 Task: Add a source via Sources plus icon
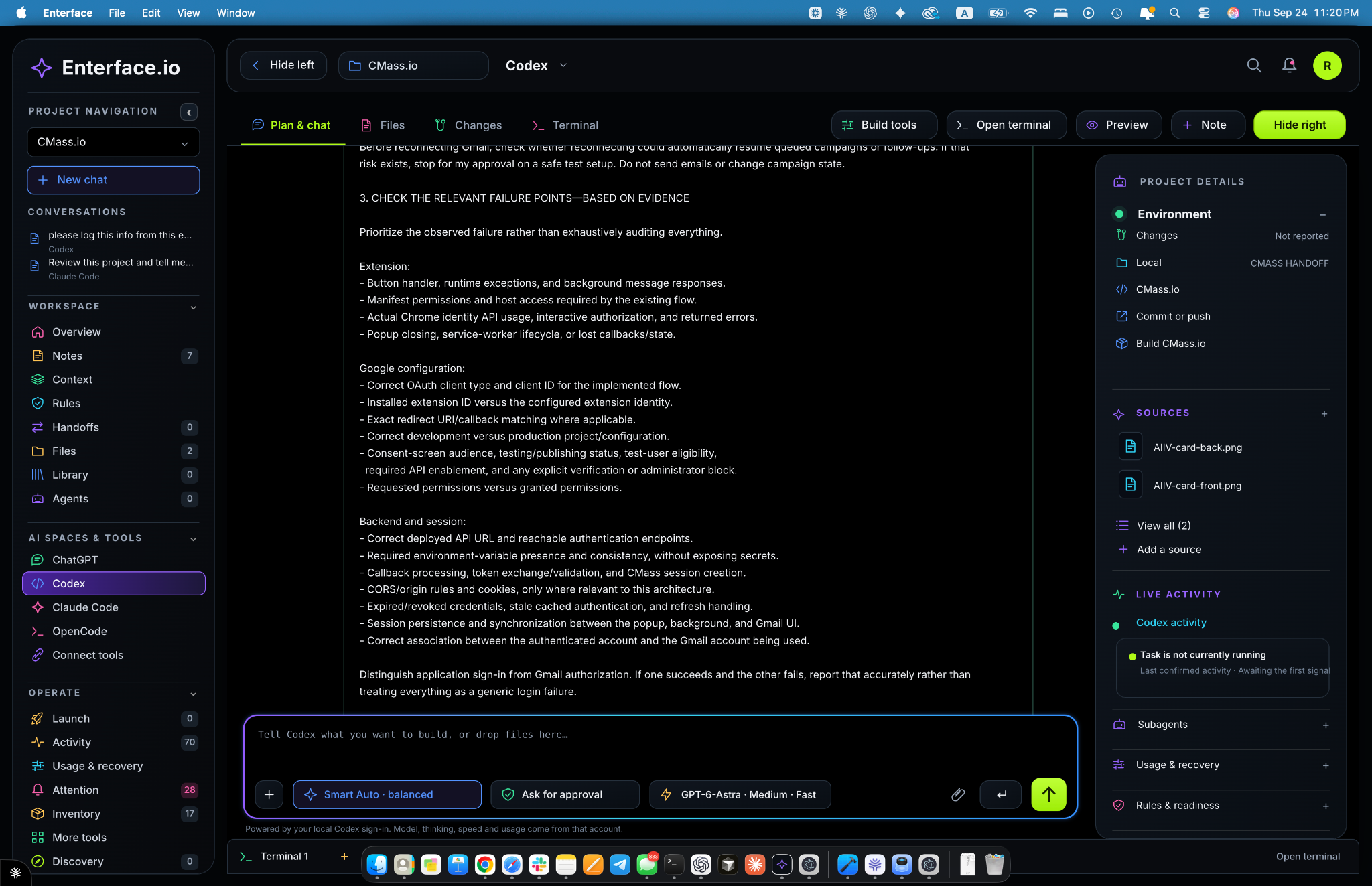coord(1324,413)
